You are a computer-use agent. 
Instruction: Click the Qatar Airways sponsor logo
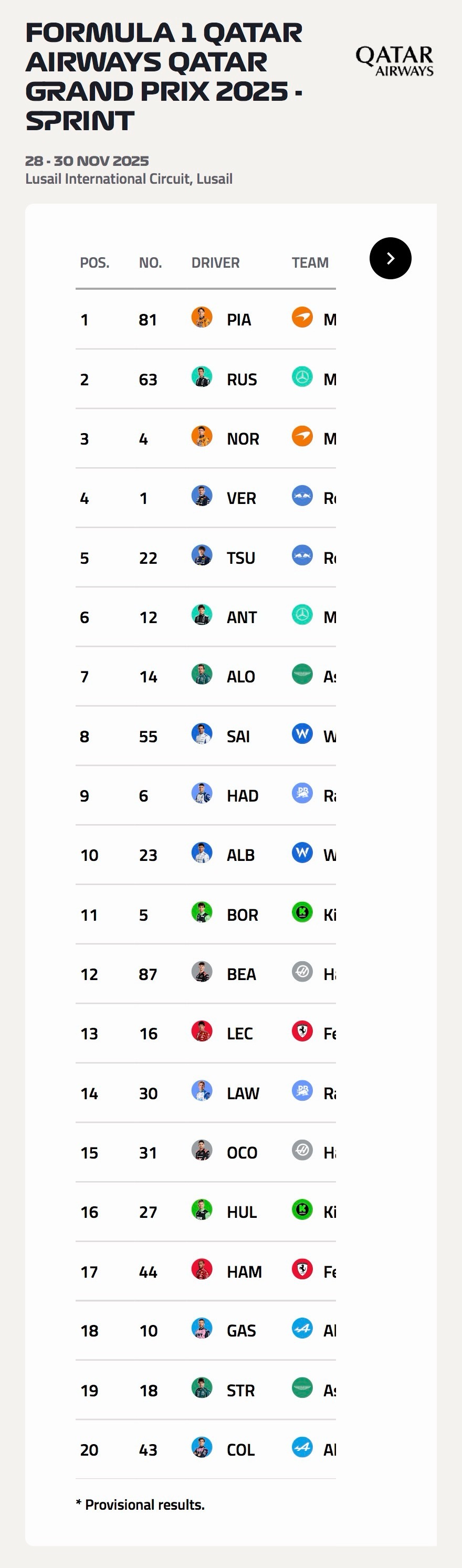(x=394, y=61)
